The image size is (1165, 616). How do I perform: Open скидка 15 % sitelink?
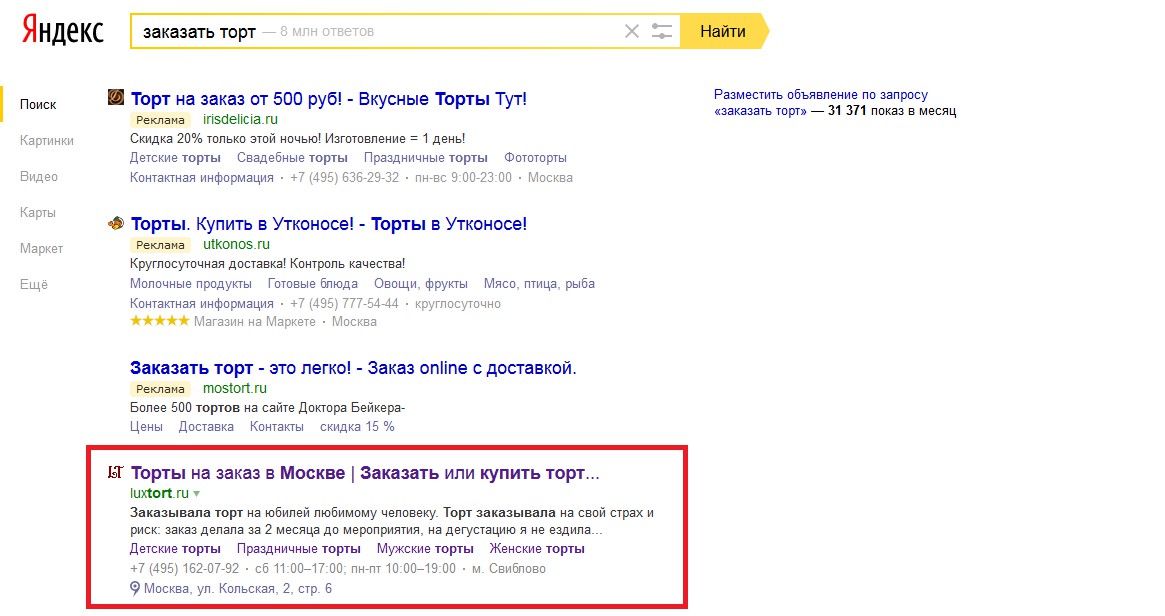pyautogui.click(x=357, y=427)
